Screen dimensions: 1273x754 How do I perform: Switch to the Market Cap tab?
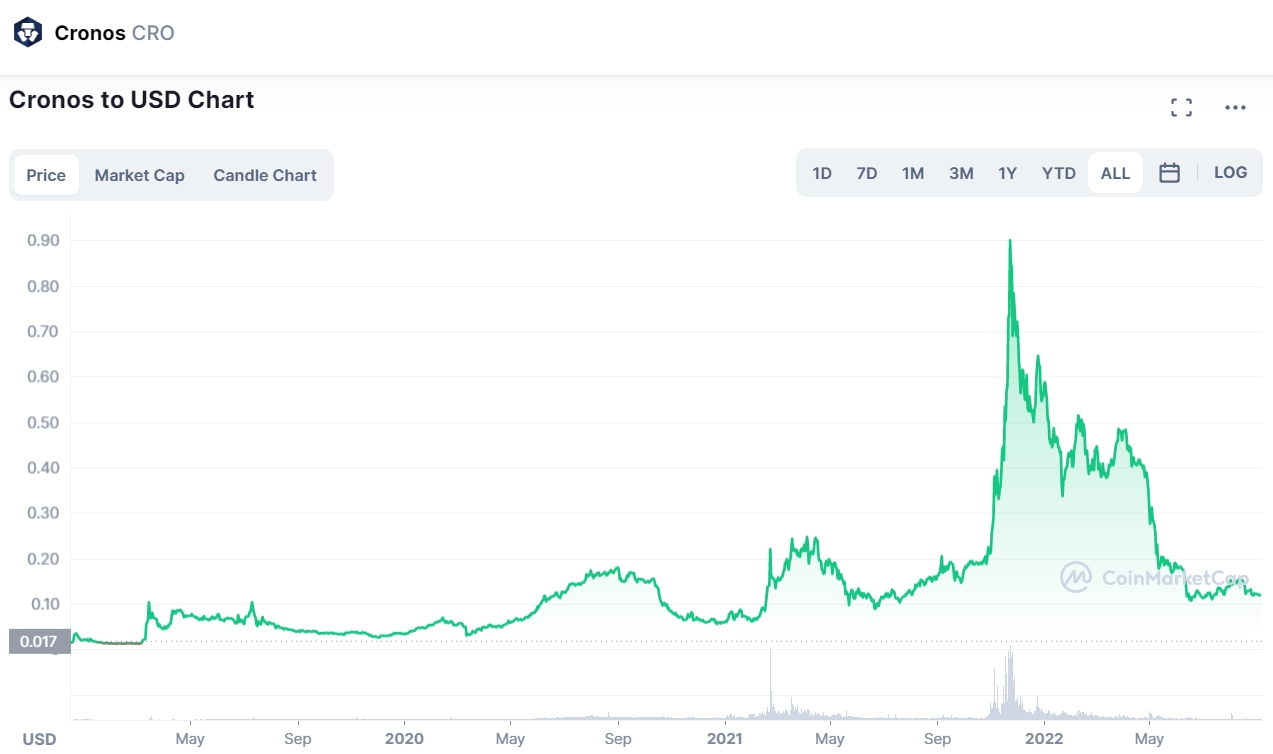(x=140, y=175)
